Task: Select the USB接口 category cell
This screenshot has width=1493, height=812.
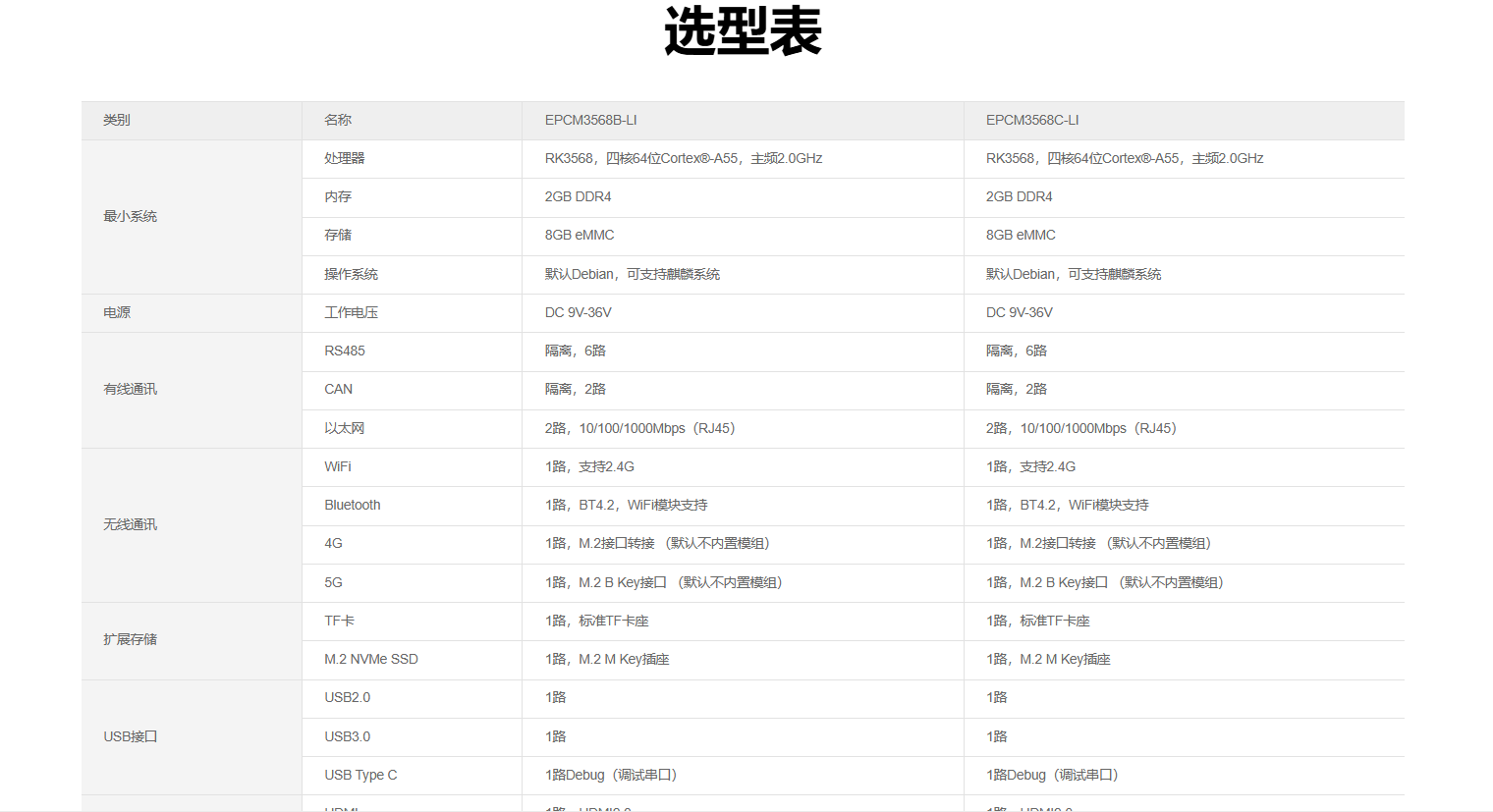Action: coord(131,736)
